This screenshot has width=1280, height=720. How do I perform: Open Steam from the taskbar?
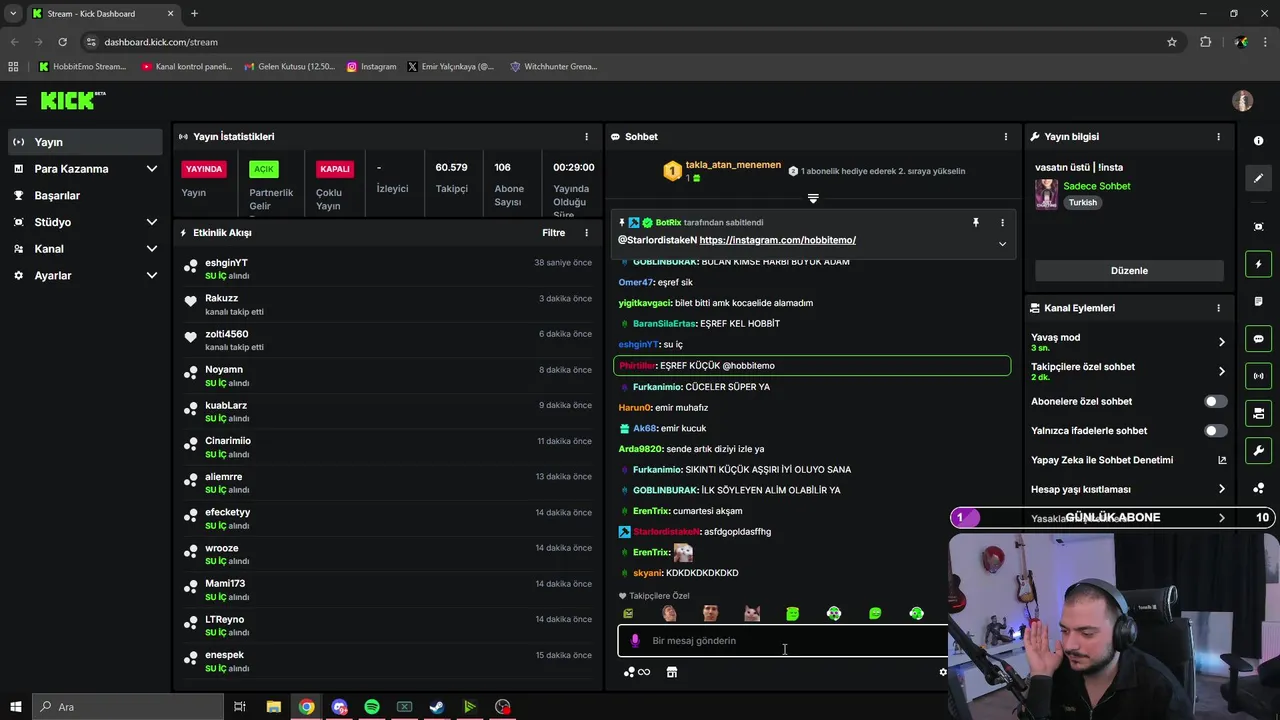point(437,707)
